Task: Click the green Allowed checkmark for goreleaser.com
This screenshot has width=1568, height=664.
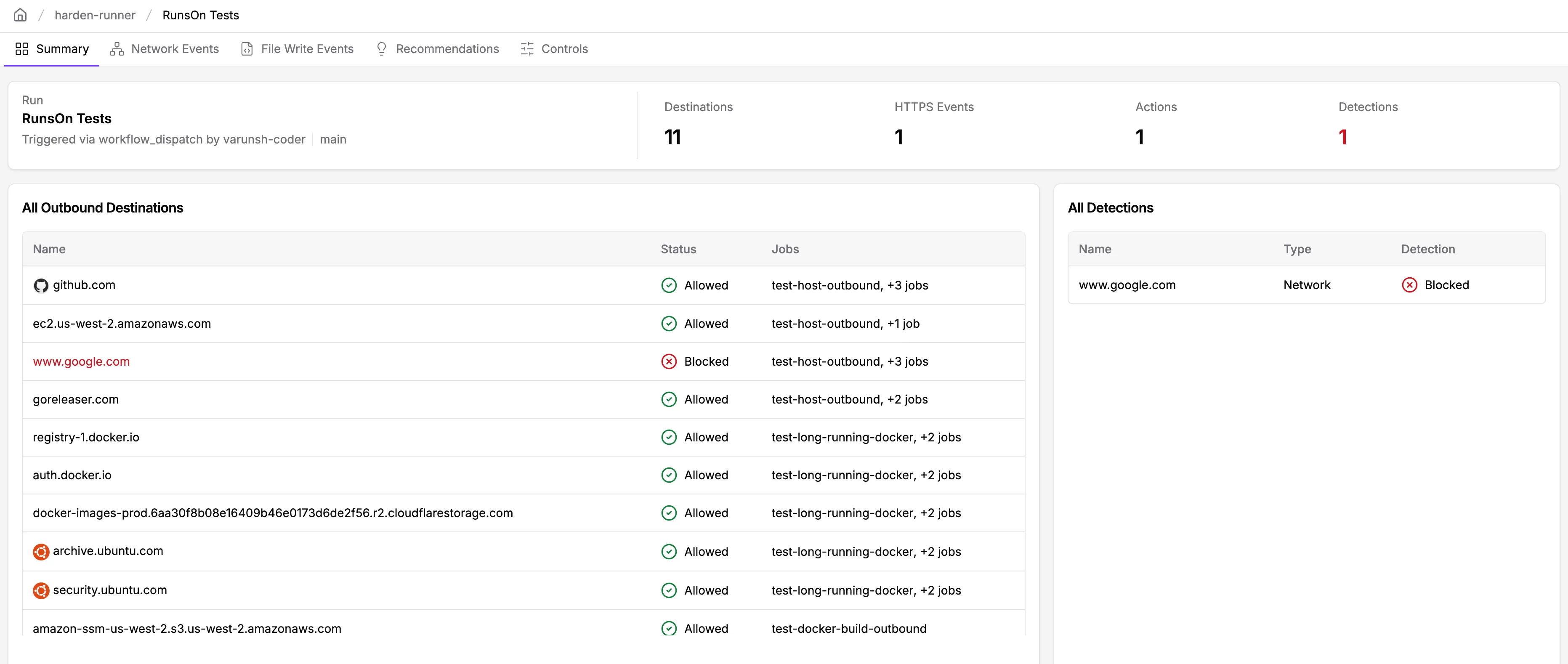Action: click(x=669, y=399)
